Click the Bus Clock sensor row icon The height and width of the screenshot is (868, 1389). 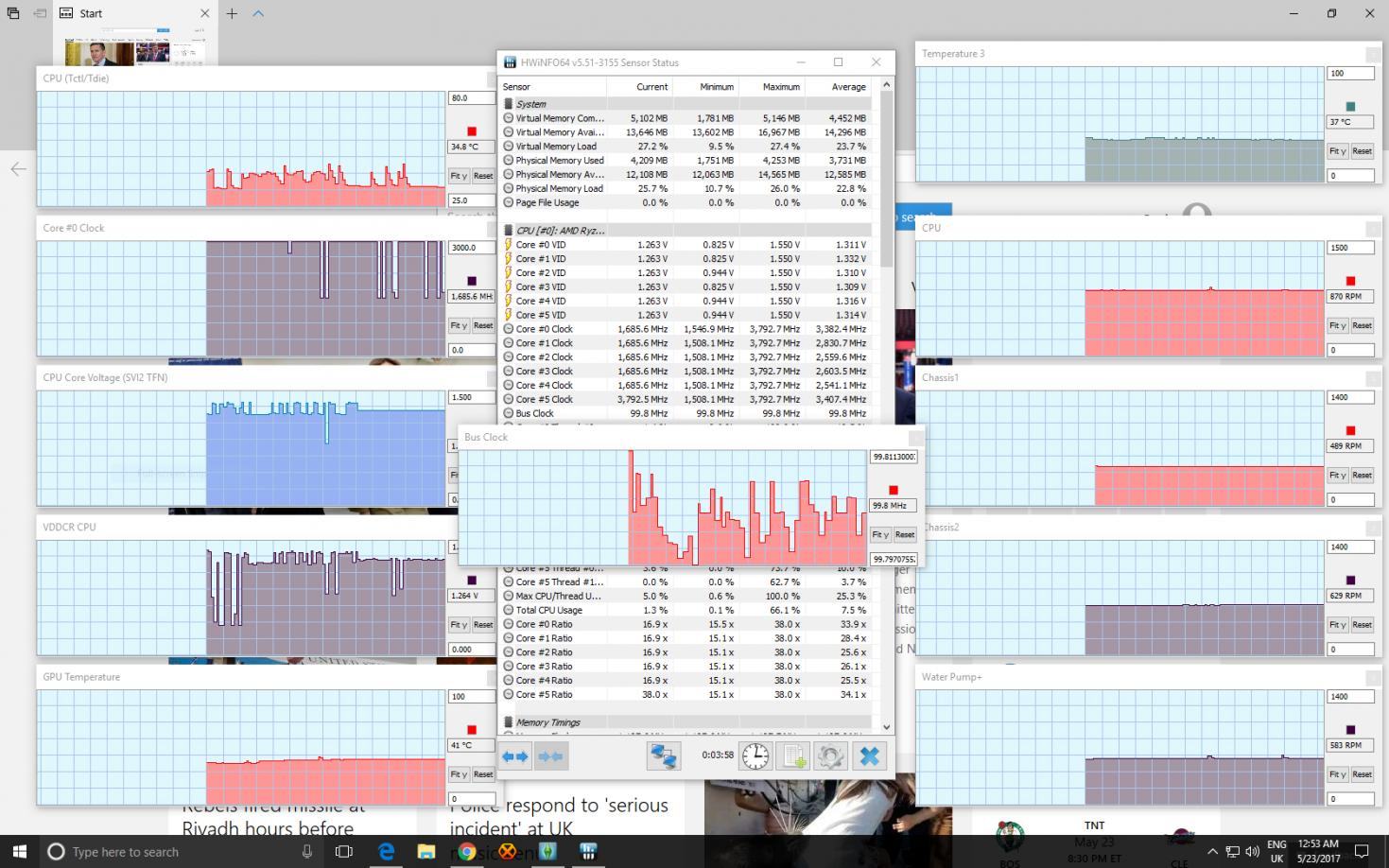pos(509,413)
